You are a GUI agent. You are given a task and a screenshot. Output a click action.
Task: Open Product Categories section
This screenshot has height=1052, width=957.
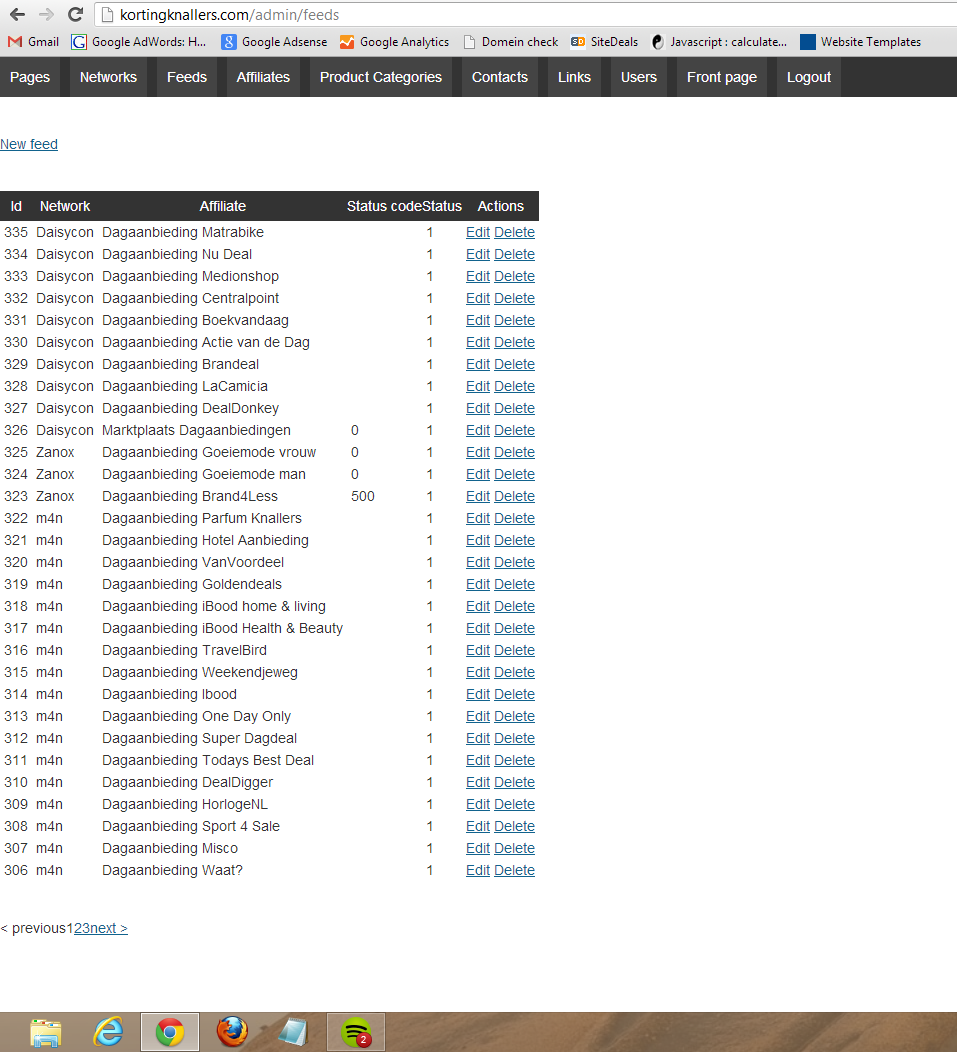tap(381, 77)
